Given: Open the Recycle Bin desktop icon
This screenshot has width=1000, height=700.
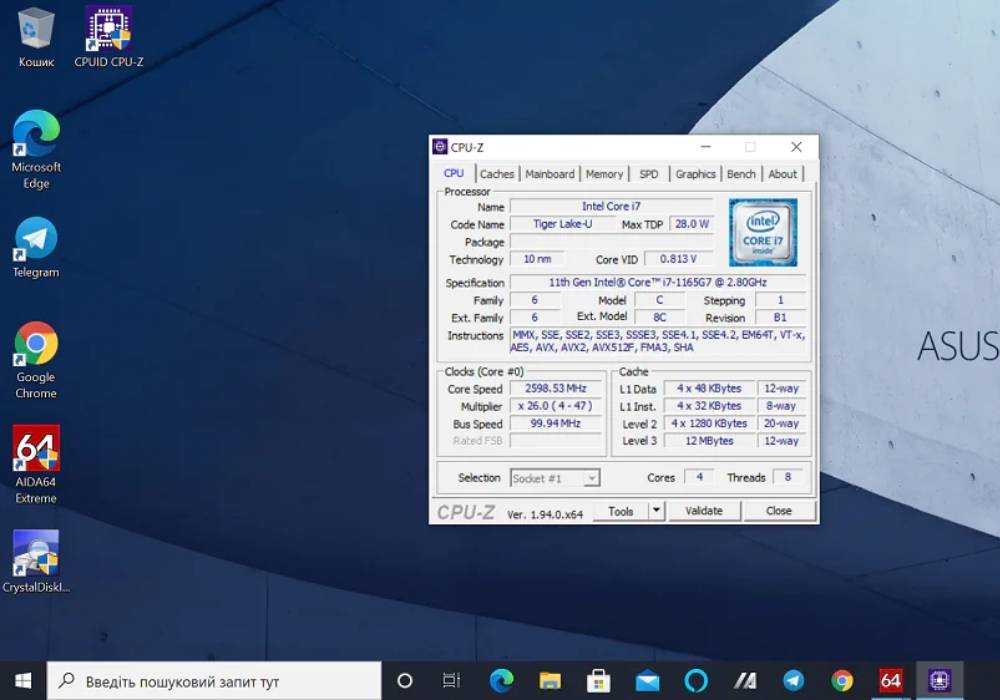Looking at the screenshot, I should [36, 37].
